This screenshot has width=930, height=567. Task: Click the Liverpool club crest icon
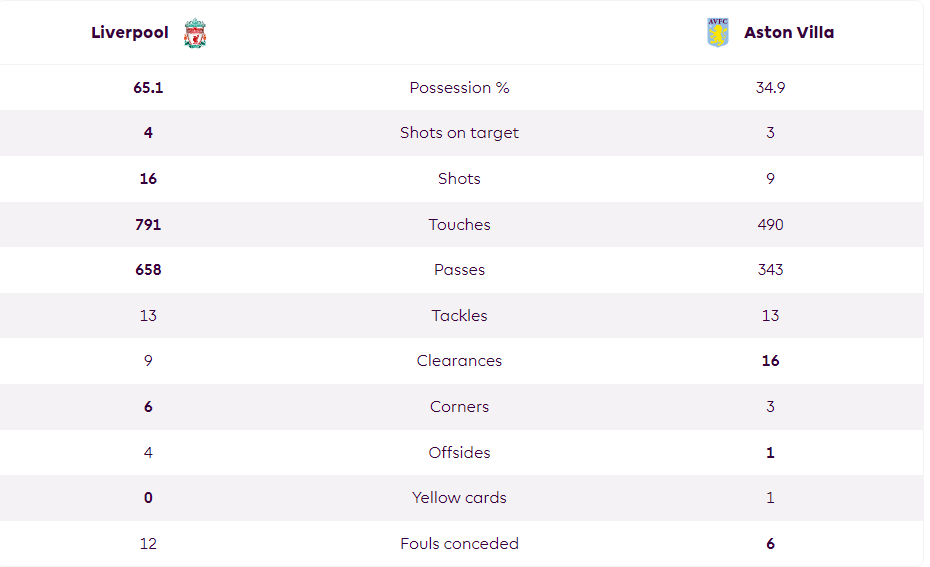(195, 33)
